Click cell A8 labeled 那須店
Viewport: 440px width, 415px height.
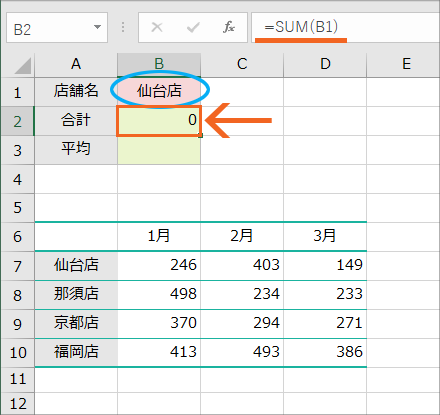tap(76, 295)
